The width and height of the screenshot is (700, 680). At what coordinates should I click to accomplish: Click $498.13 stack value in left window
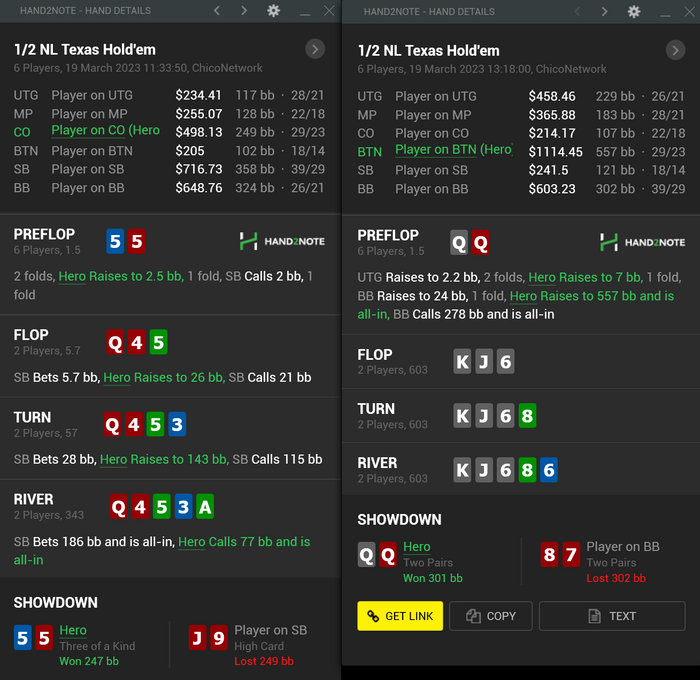pyautogui.click(x=199, y=132)
